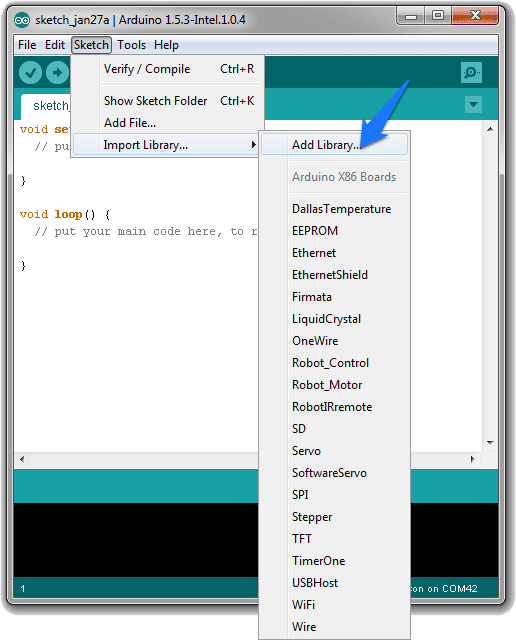Click the line number 1 in status bar
The width and height of the screenshot is (516, 640).
pos(23,589)
